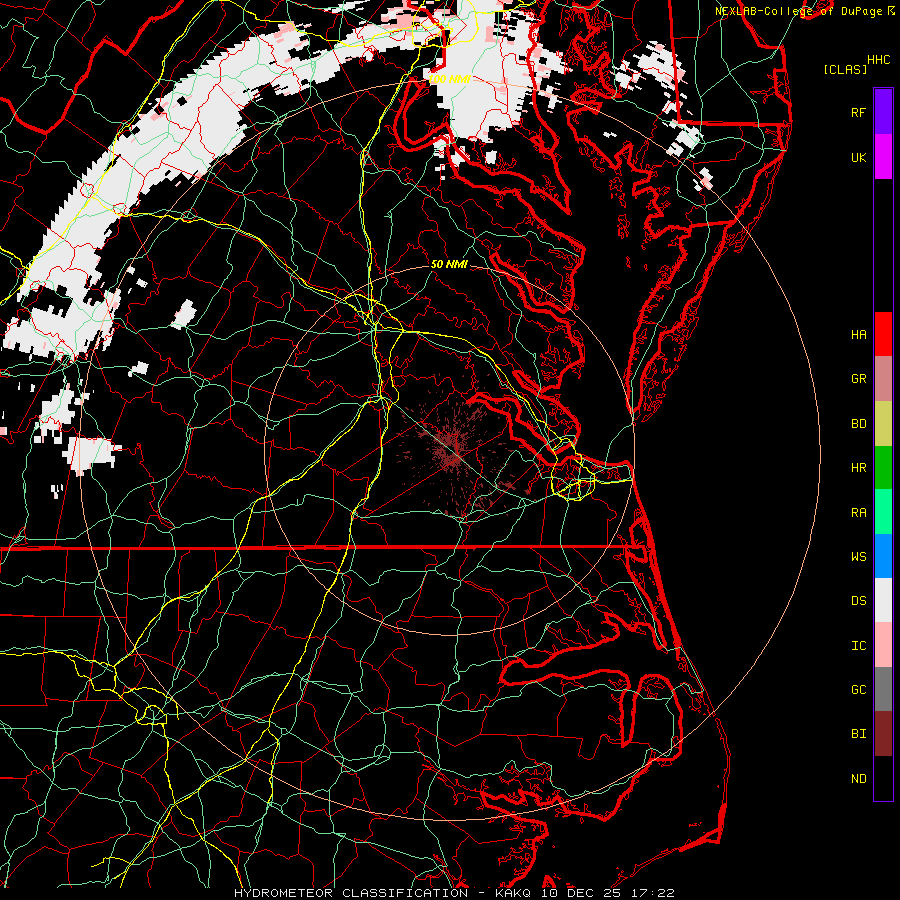The image size is (900, 900).
Task: Click the BI legend label
Action: pos(859,734)
